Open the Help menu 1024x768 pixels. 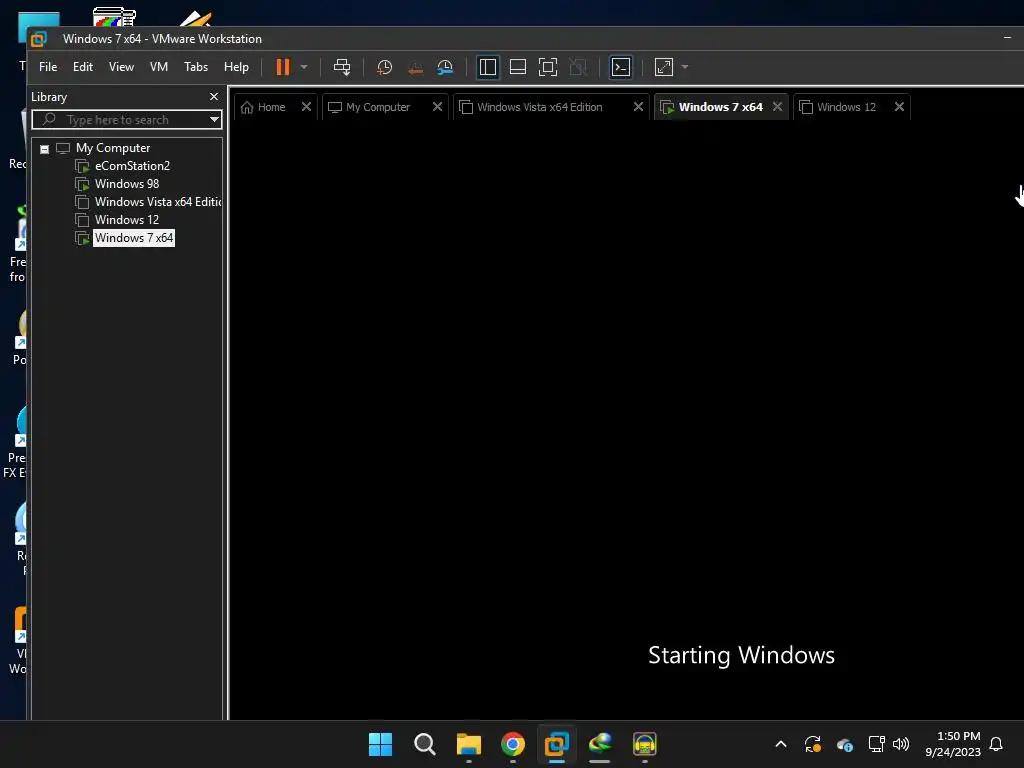[x=236, y=67]
